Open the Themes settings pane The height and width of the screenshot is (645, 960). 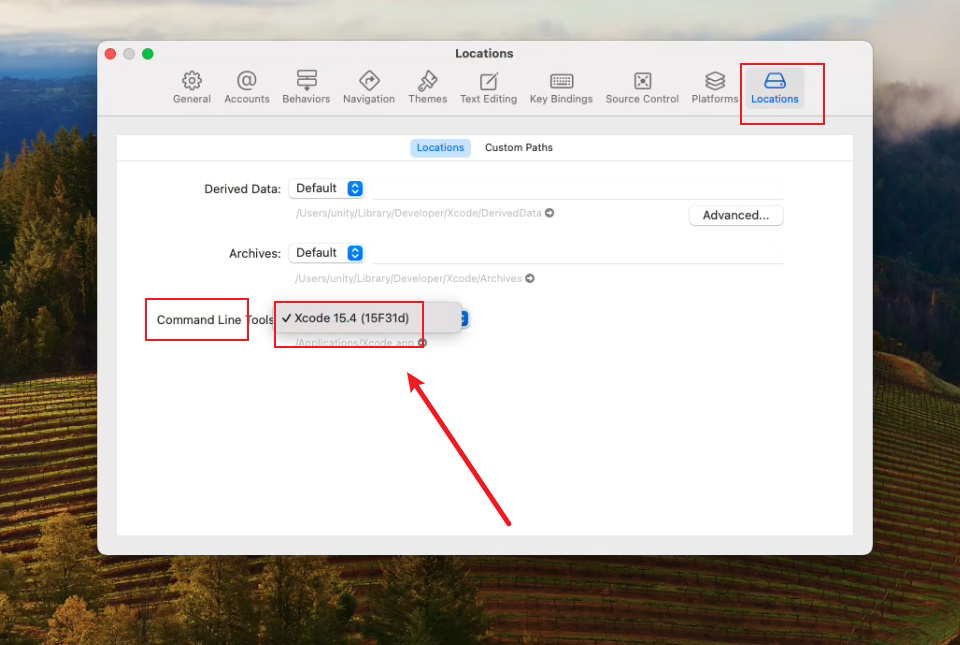(427, 88)
